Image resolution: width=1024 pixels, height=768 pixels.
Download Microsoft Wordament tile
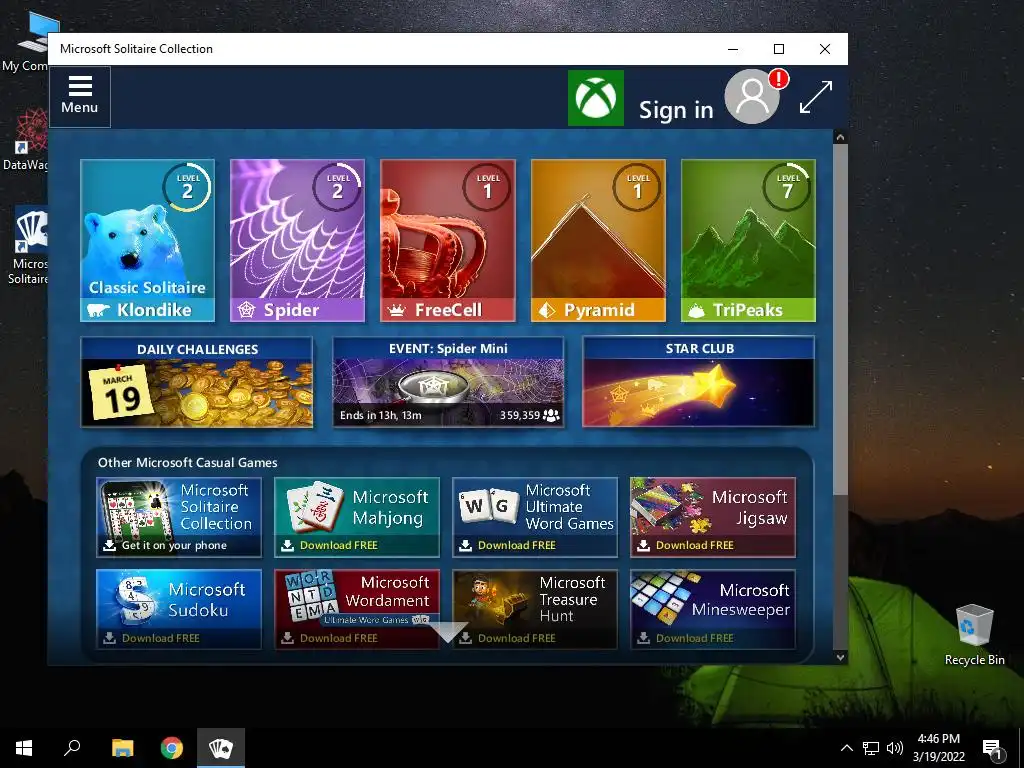[357, 609]
